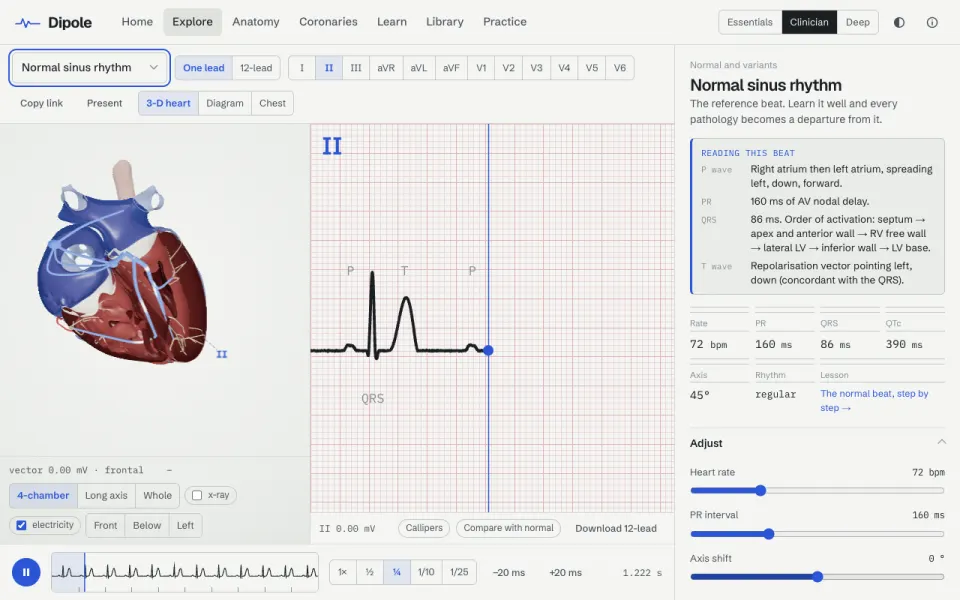Open the Normal sinus rhythm dropdown
960x600 pixels.
89,67
